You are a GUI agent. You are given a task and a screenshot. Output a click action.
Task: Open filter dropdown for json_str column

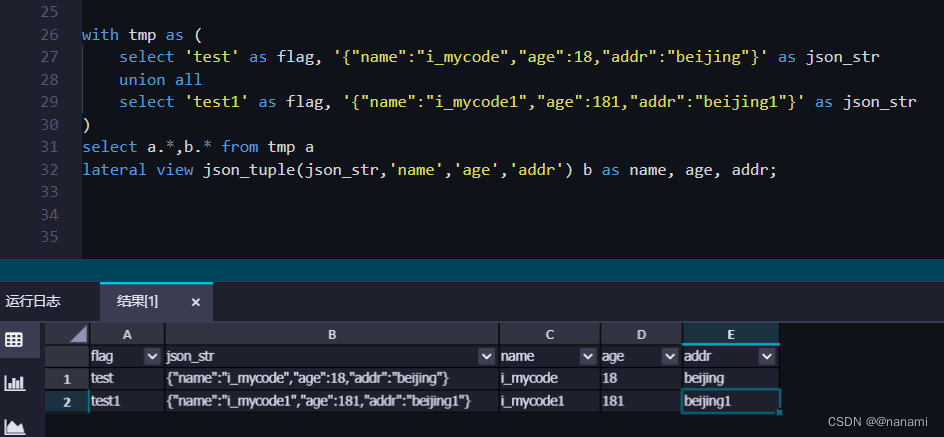tap(486, 356)
